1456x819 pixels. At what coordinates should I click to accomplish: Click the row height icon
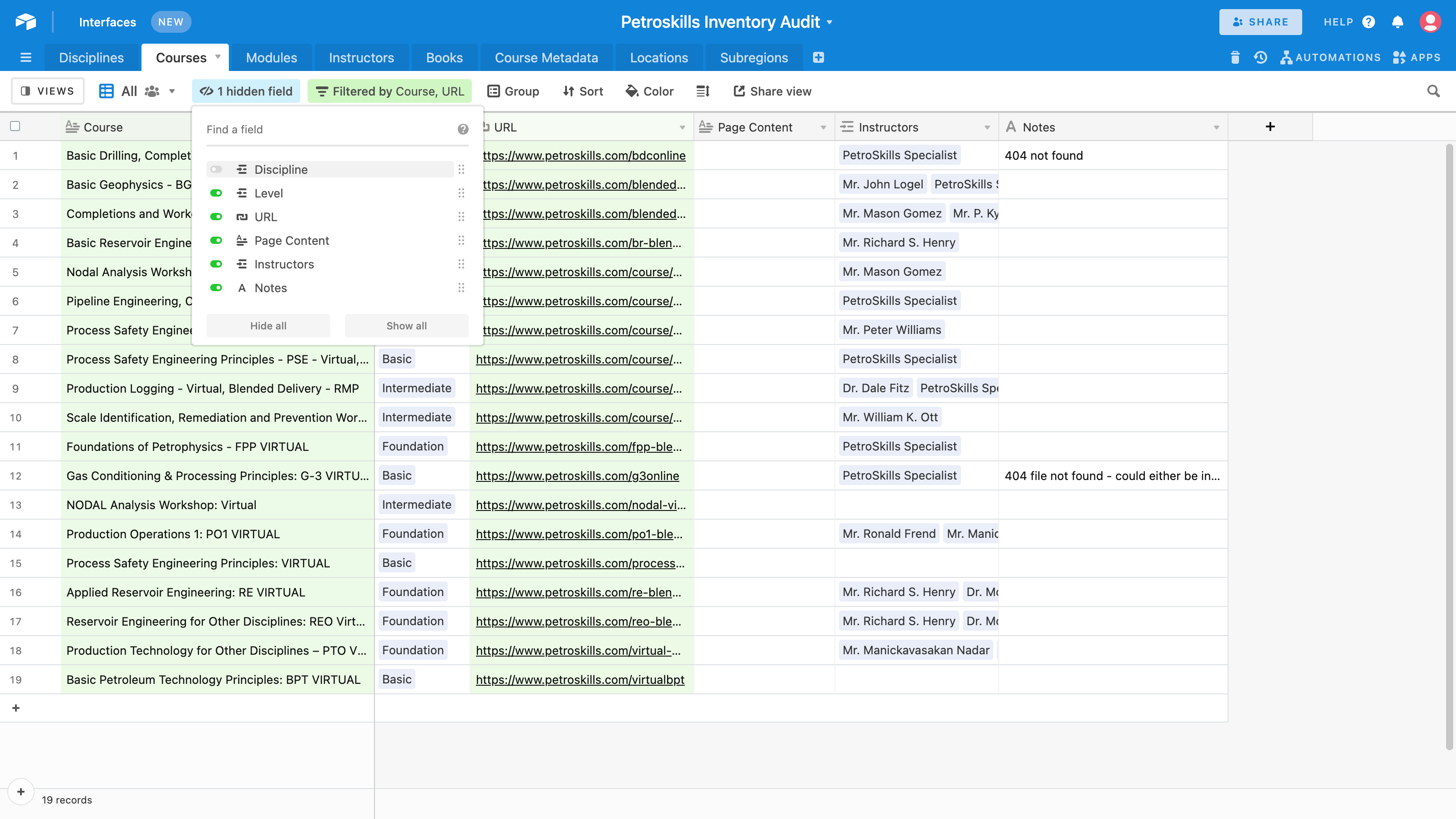[x=703, y=91]
